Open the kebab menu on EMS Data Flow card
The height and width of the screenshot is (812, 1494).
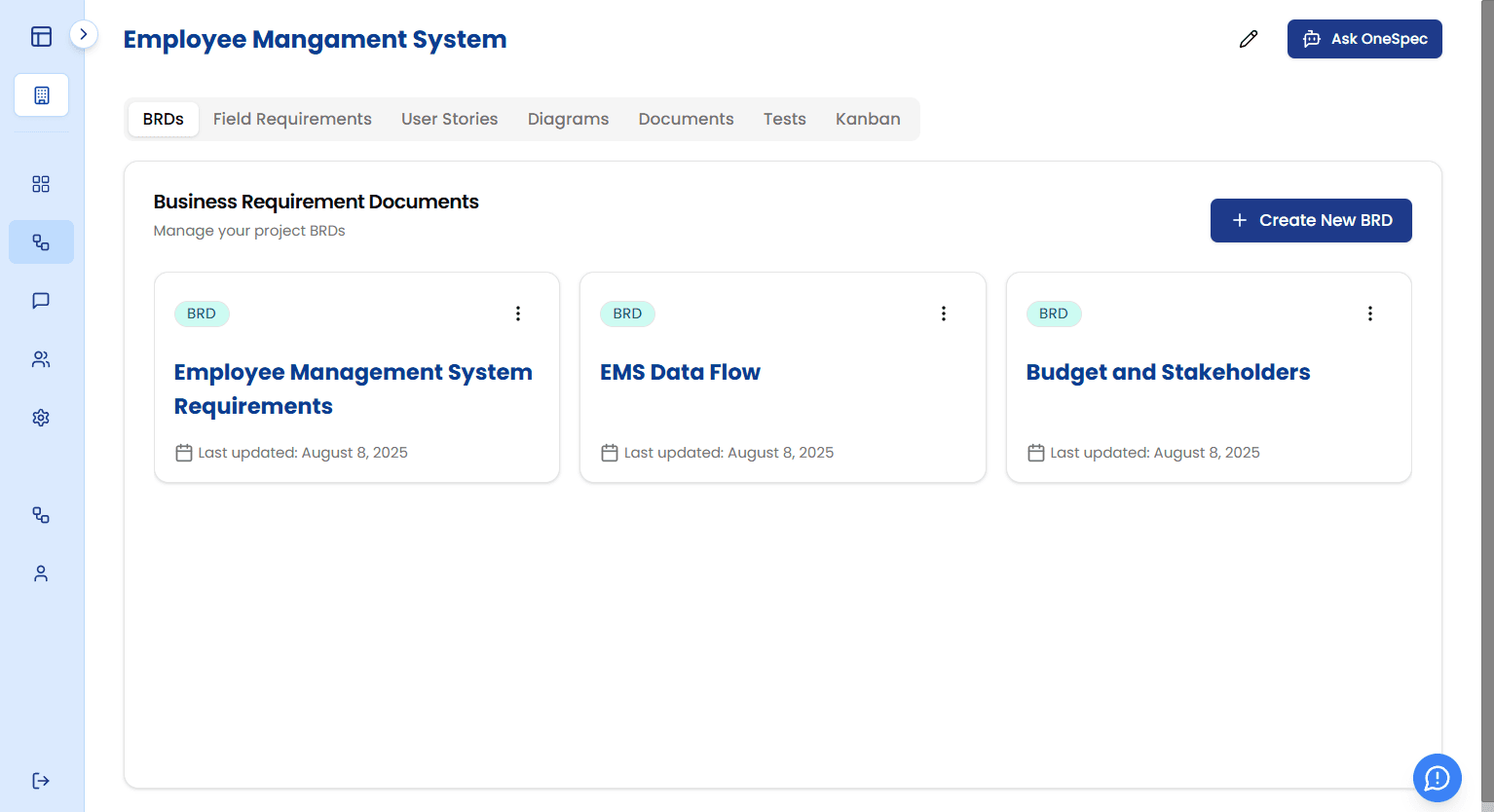[944, 314]
